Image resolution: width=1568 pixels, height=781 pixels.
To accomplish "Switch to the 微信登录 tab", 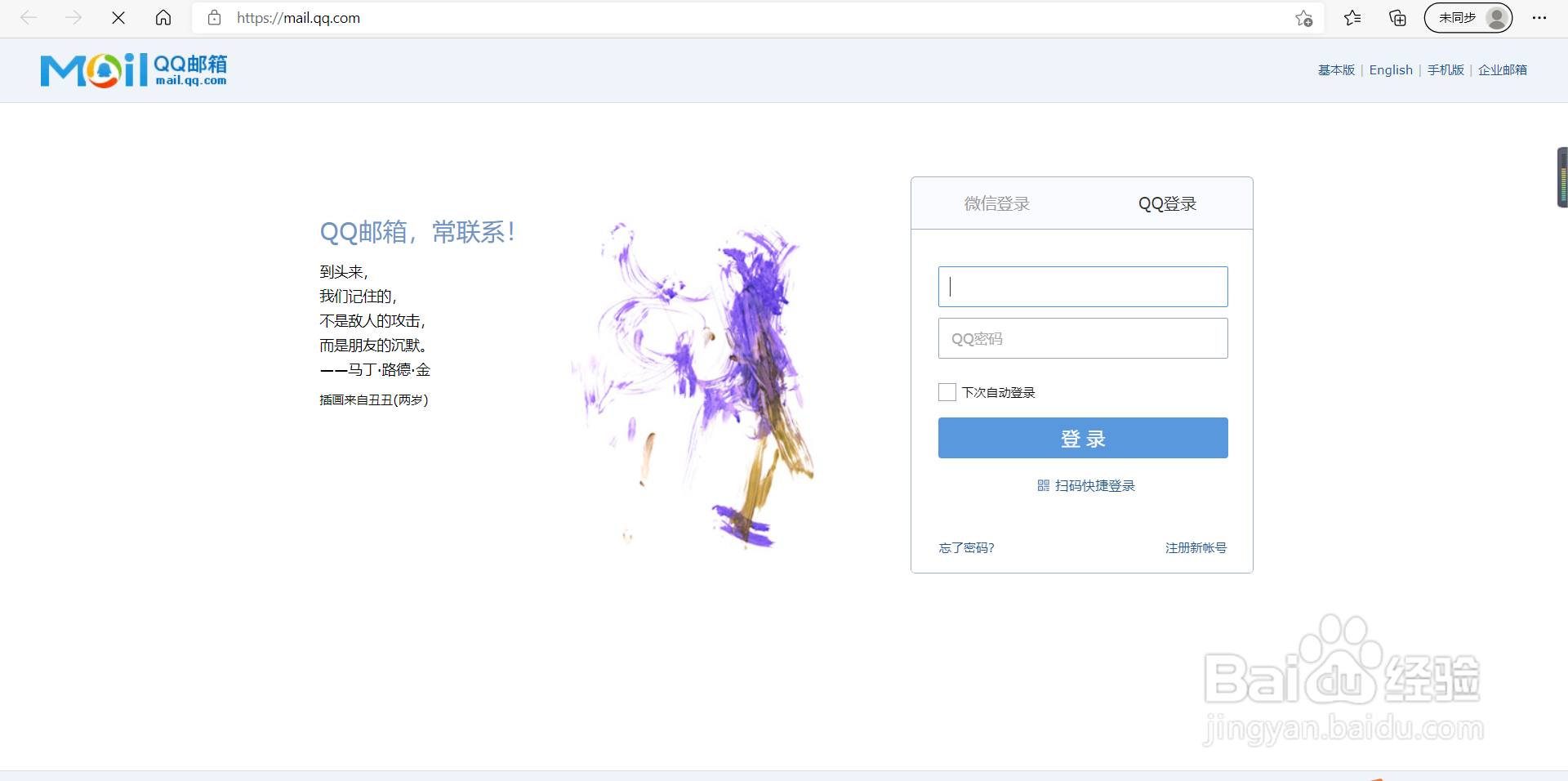I will (x=997, y=203).
